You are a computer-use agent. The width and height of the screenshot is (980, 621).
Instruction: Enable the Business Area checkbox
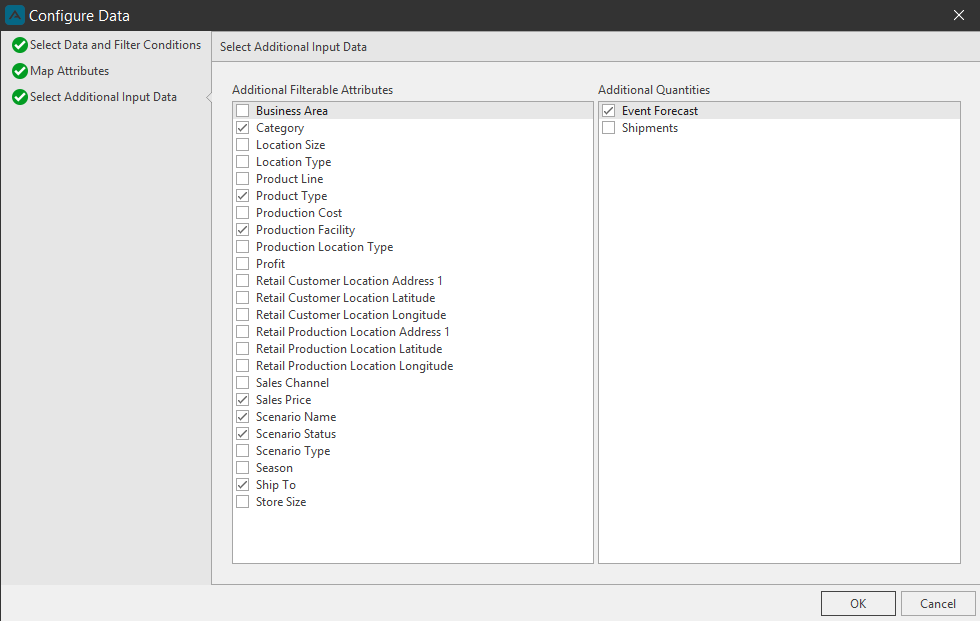[242, 111]
